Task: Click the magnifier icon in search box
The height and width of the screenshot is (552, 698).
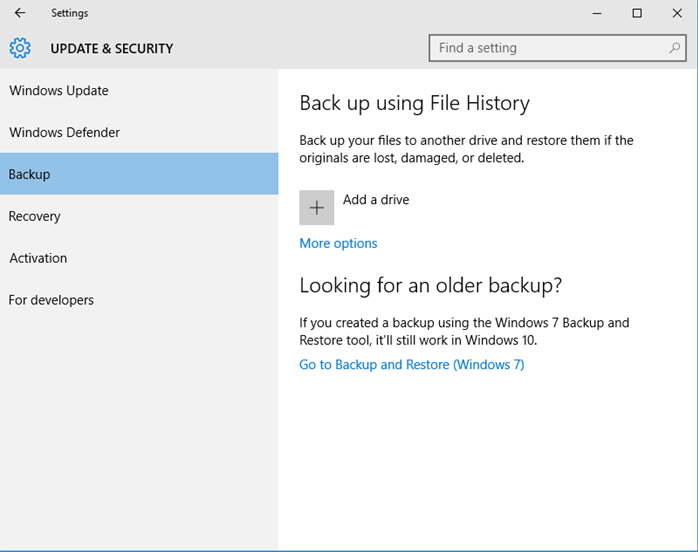Action: [674, 48]
